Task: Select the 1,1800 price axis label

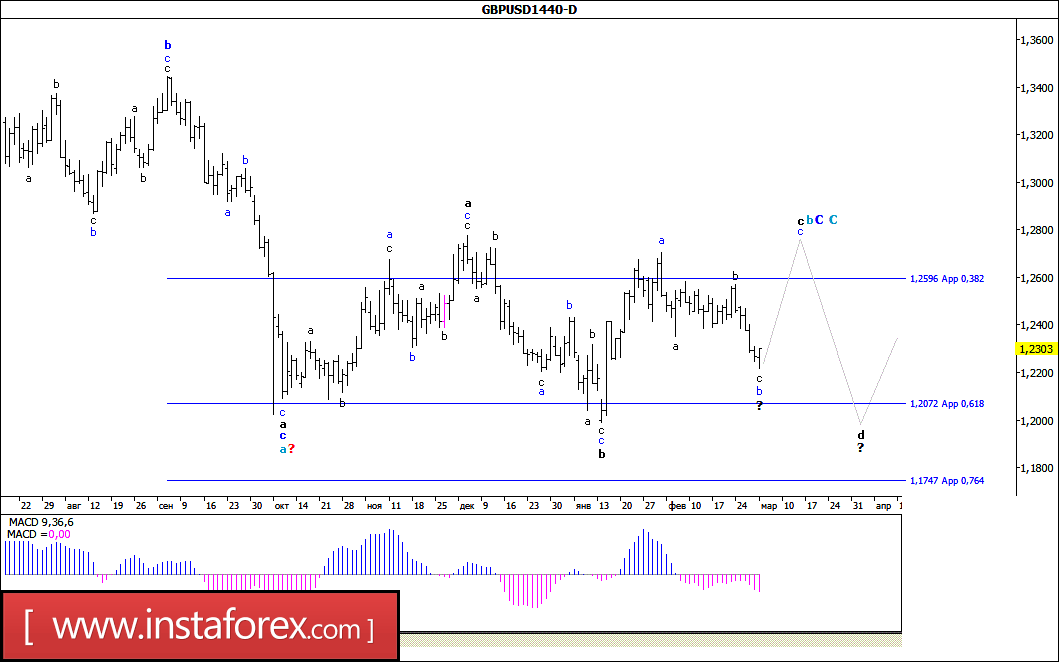Action: coord(1037,468)
